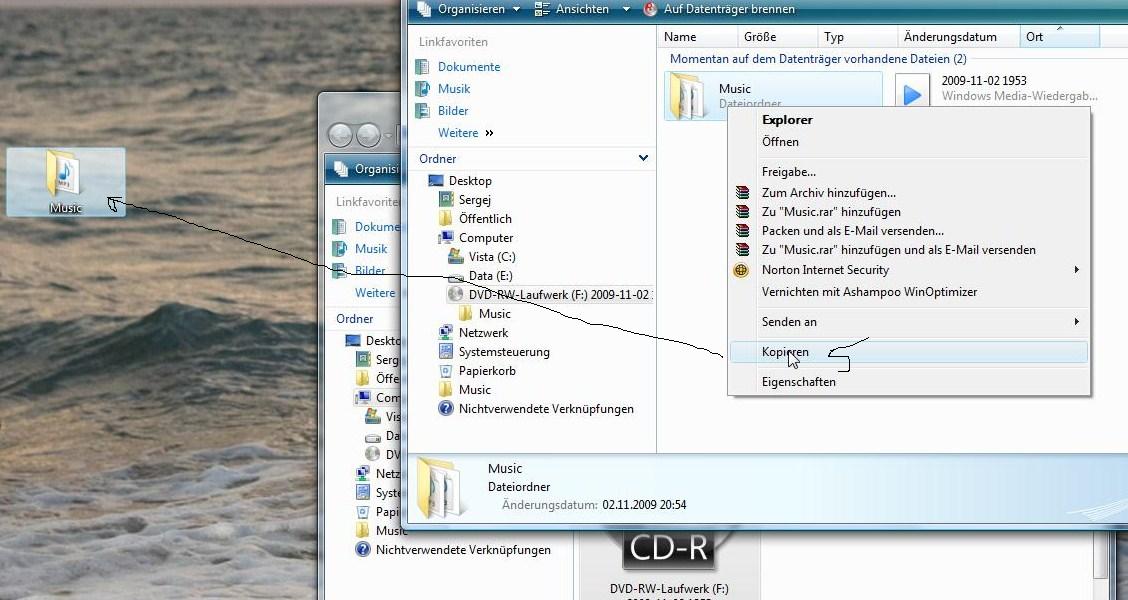
Task: Open the Systemsteuerung icon in the front folder tree
Action: point(446,352)
